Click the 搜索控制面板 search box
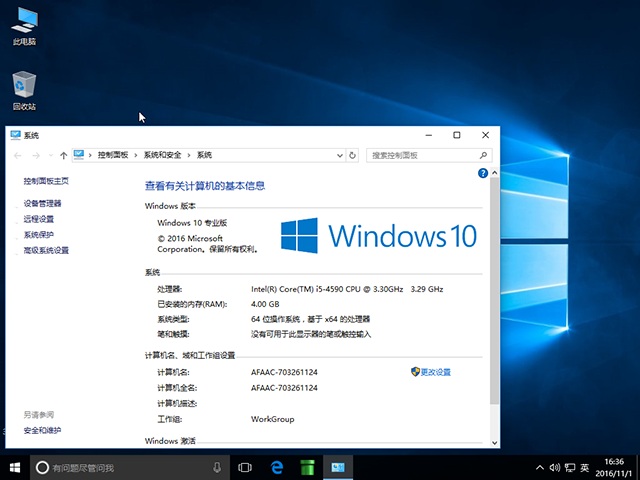 424,155
